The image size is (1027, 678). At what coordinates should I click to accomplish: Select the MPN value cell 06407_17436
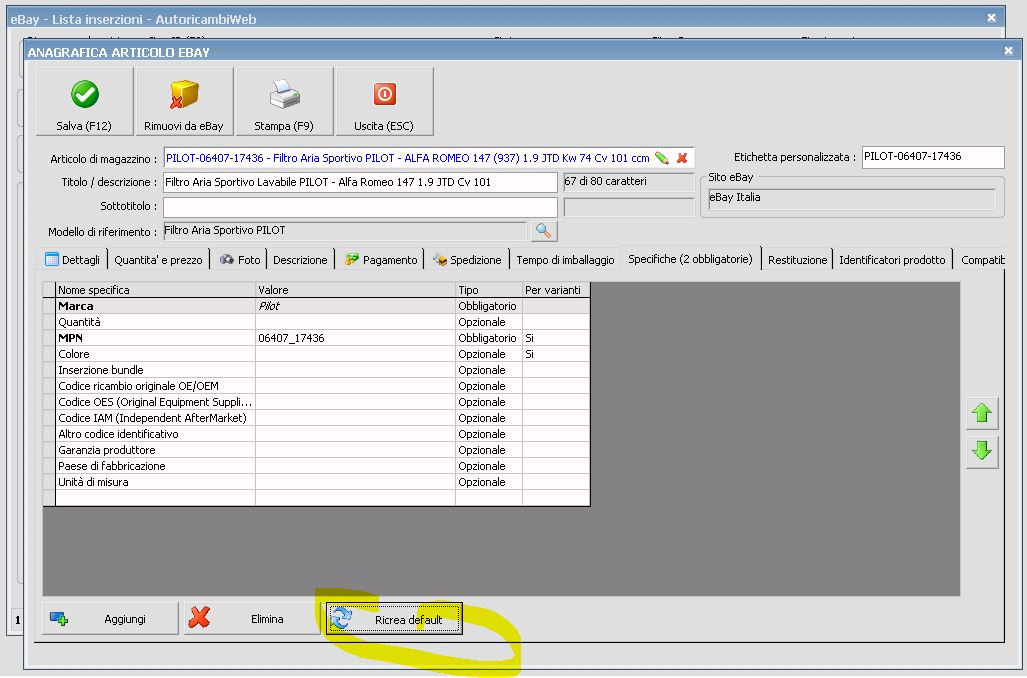(x=355, y=338)
